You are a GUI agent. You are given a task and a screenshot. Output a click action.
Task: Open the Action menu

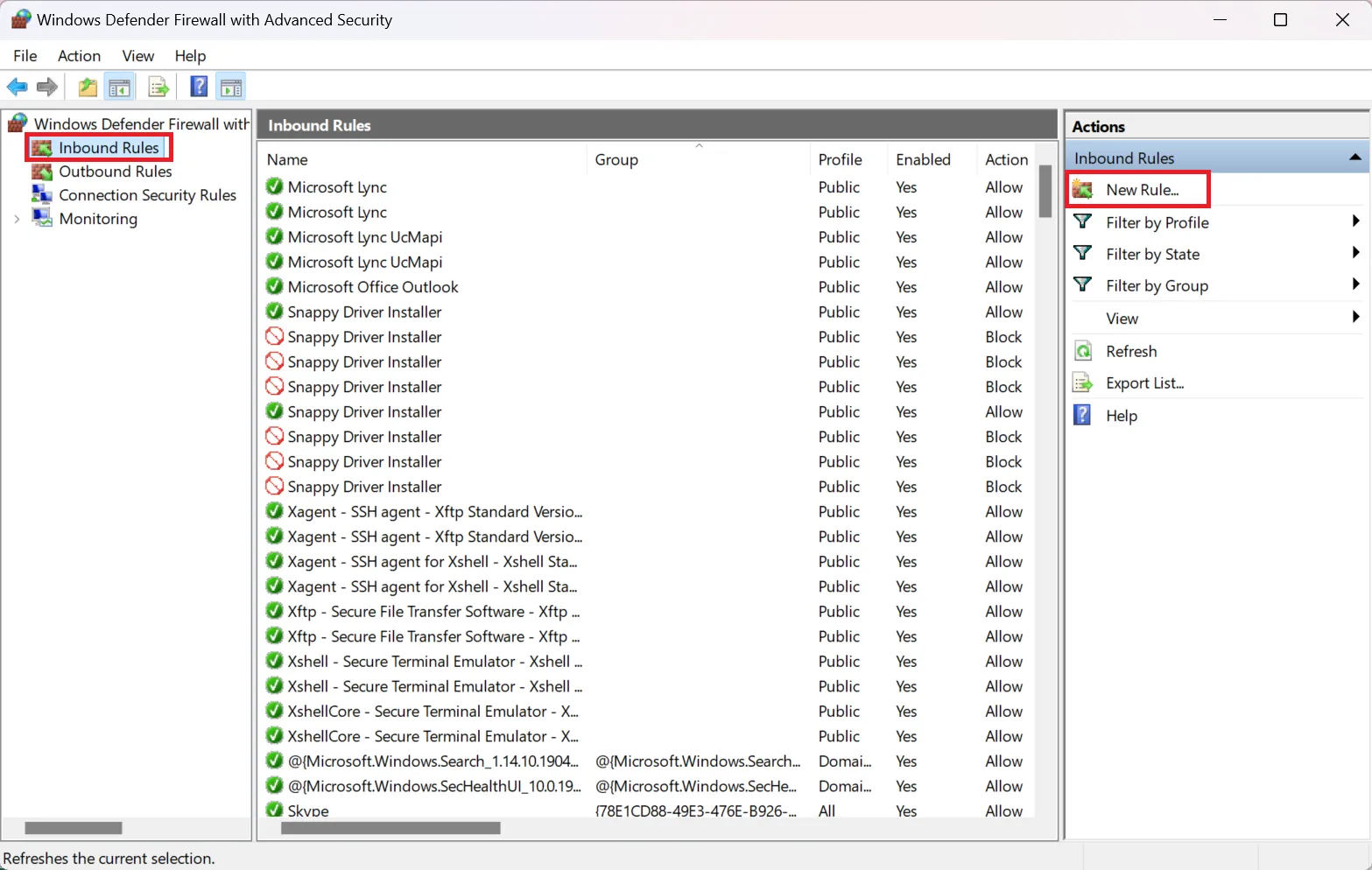click(79, 56)
